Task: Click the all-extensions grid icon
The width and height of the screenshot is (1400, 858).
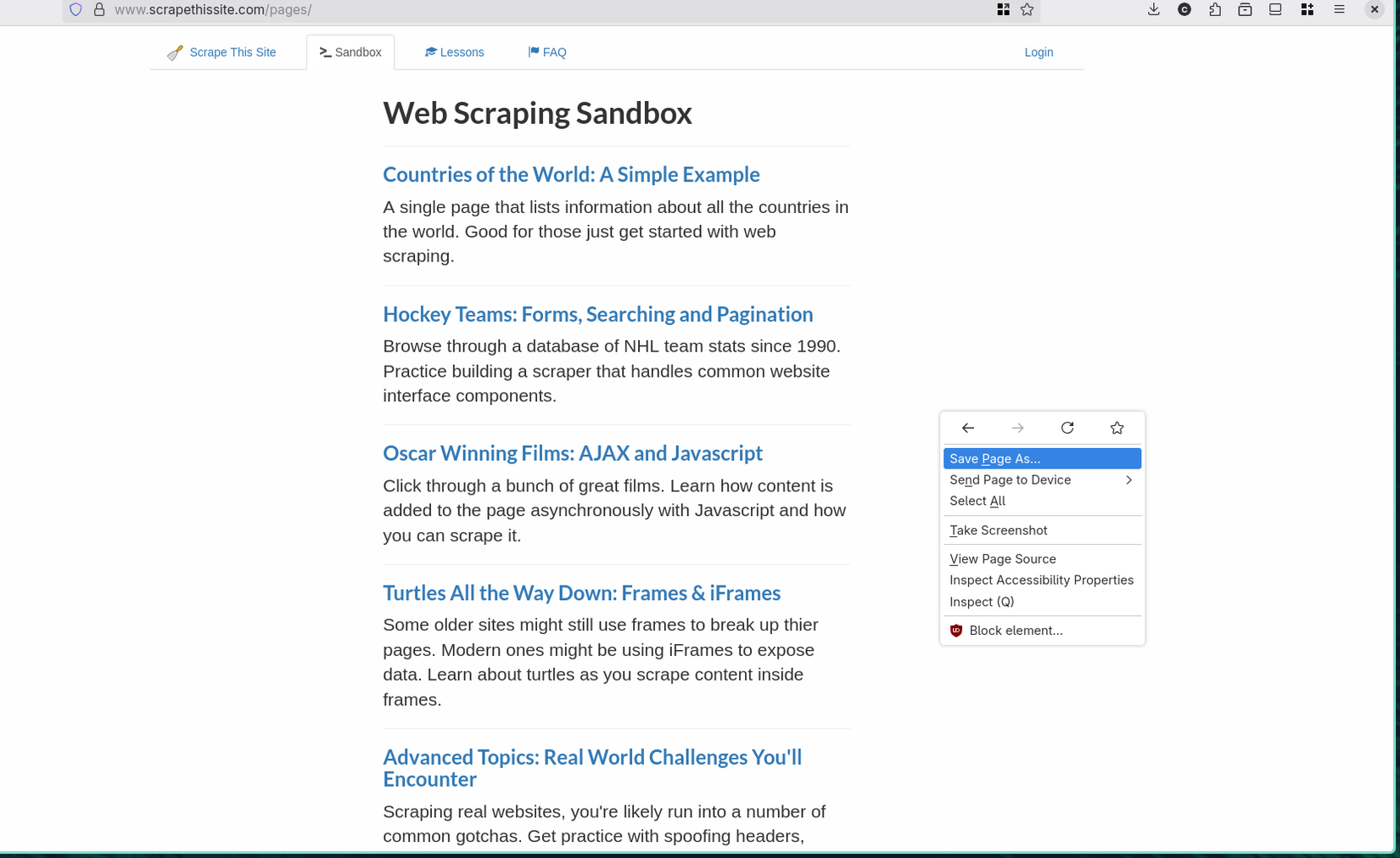Action: (x=1307, y=9)
